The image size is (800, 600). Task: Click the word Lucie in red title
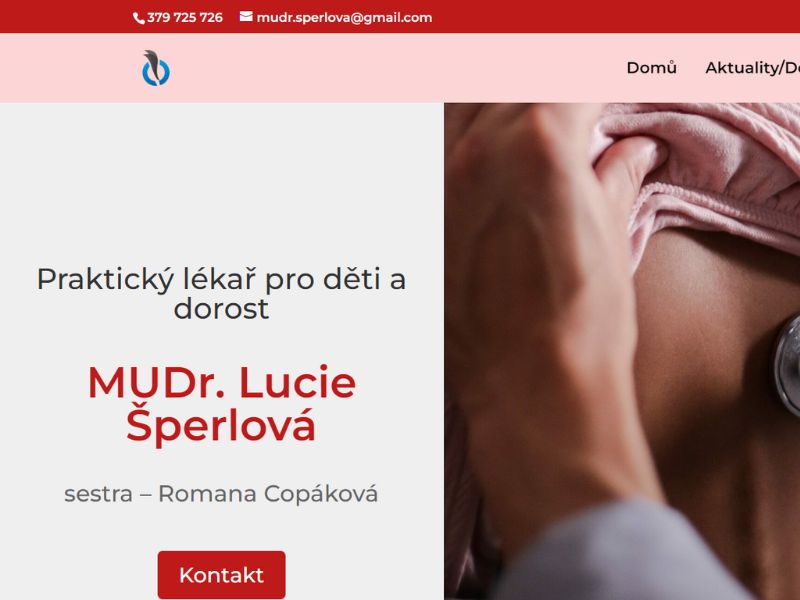point(297,382)
